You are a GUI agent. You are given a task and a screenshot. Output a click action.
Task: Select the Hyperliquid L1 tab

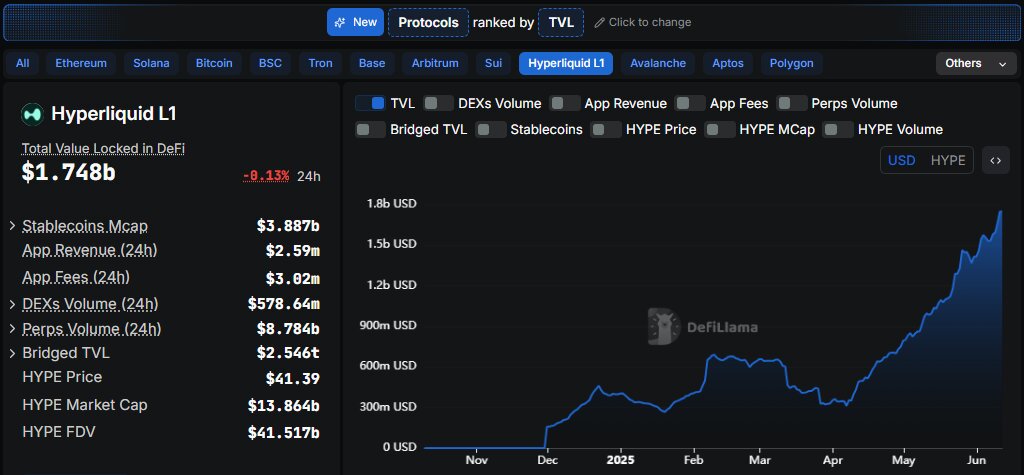coord(566,63)
